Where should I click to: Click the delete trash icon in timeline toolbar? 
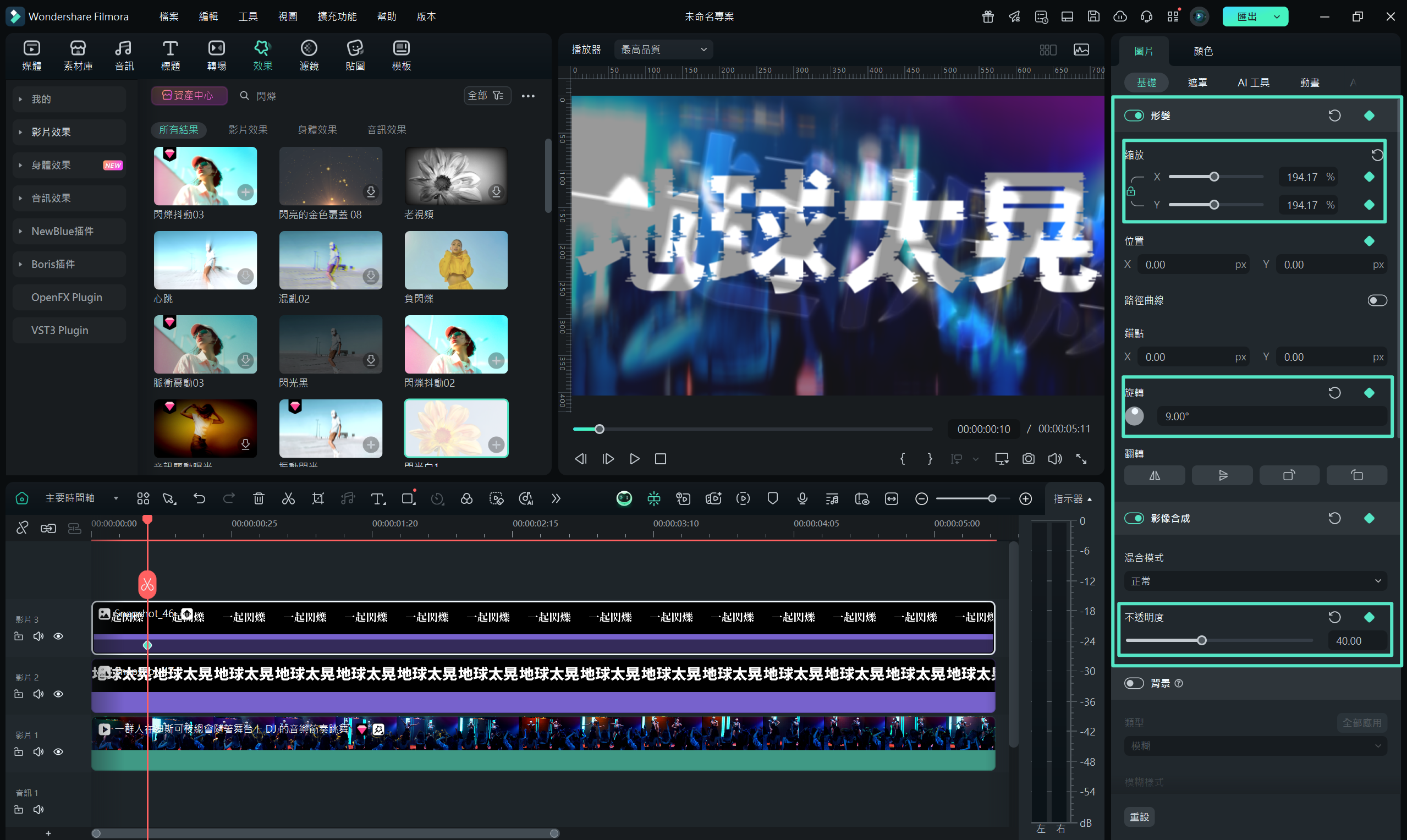(259, 499)
